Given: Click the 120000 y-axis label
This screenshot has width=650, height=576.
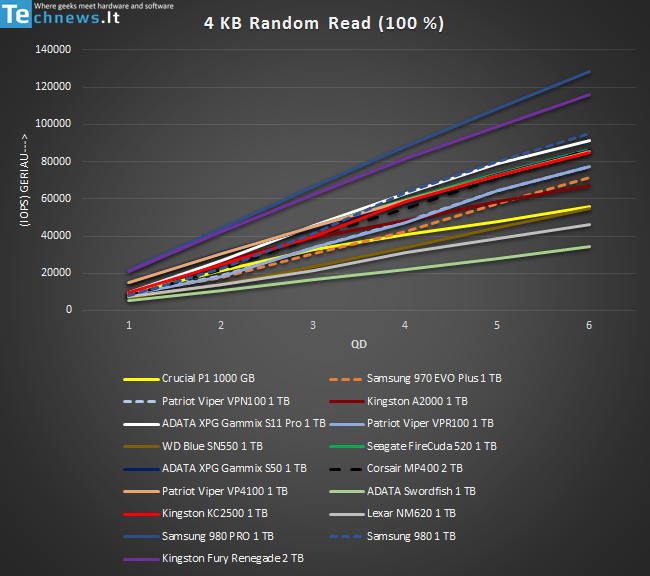Looking at the screenshot, I should [x=53, y=87].
